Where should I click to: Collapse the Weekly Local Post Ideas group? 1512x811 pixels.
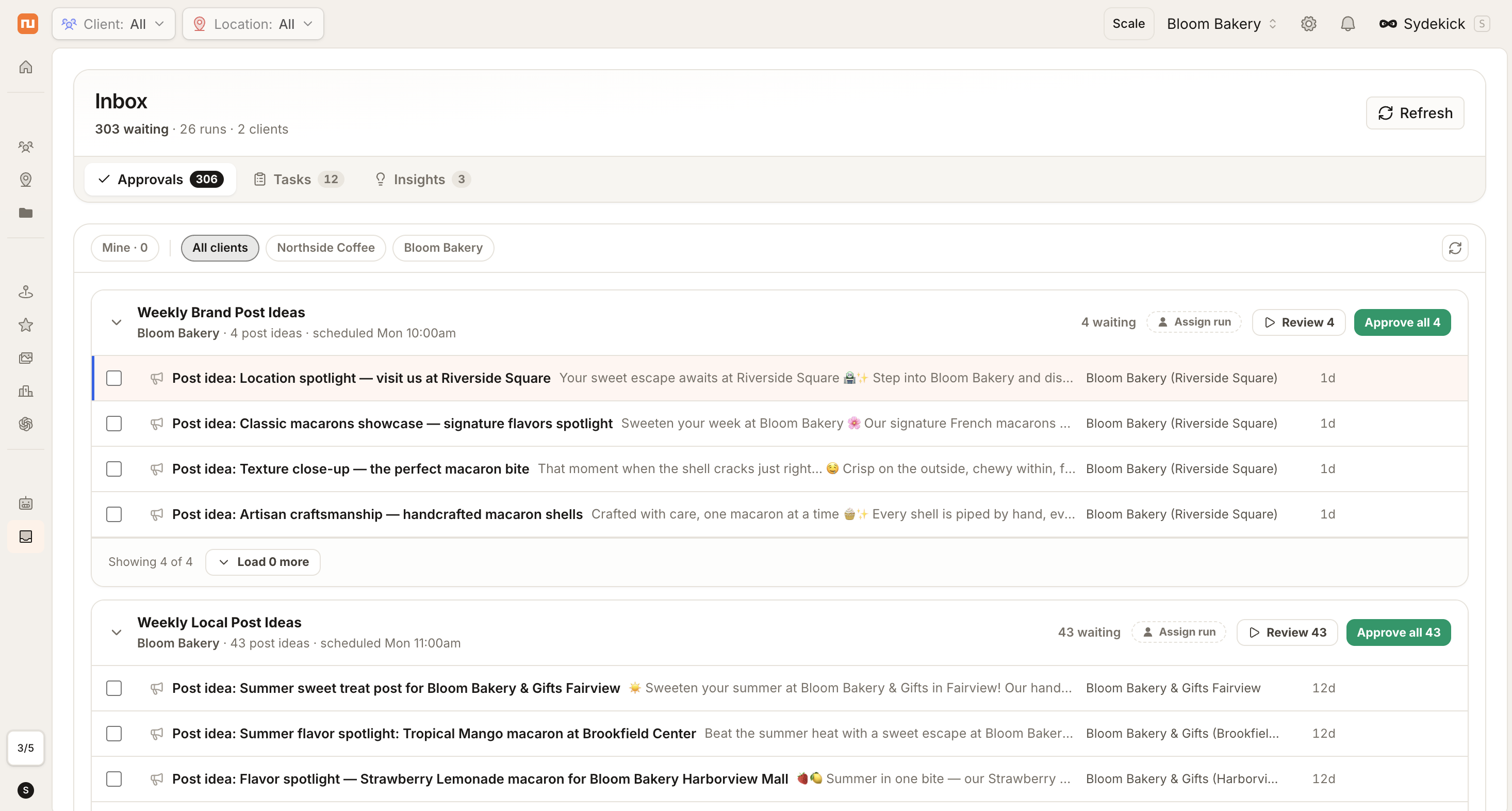tap(116, 632)
